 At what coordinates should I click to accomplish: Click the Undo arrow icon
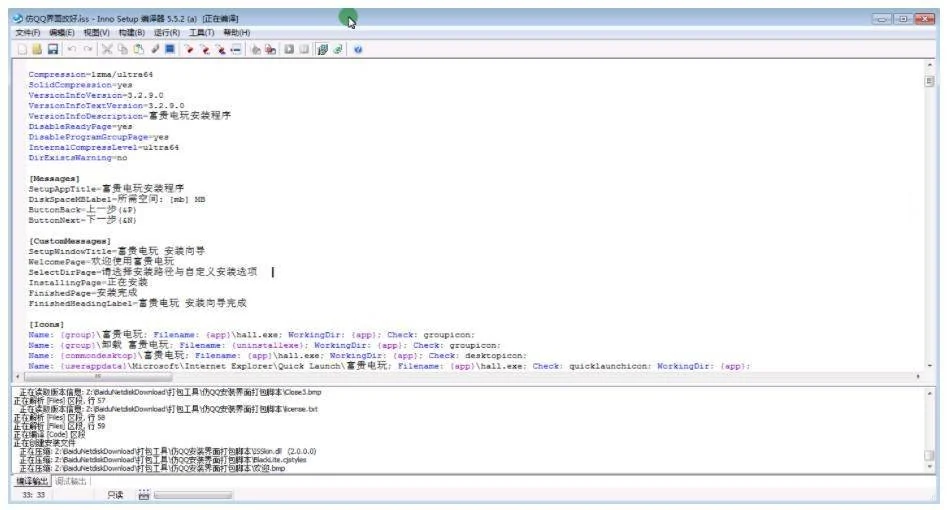(x=72, y=49)
